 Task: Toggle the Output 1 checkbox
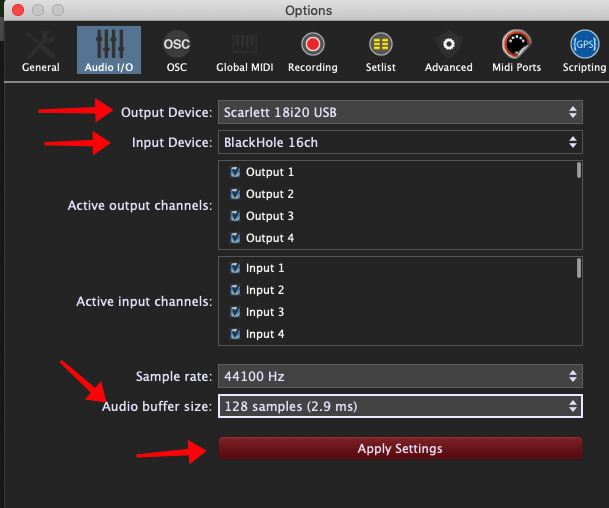pyautogui.click(x=235, y=172)
